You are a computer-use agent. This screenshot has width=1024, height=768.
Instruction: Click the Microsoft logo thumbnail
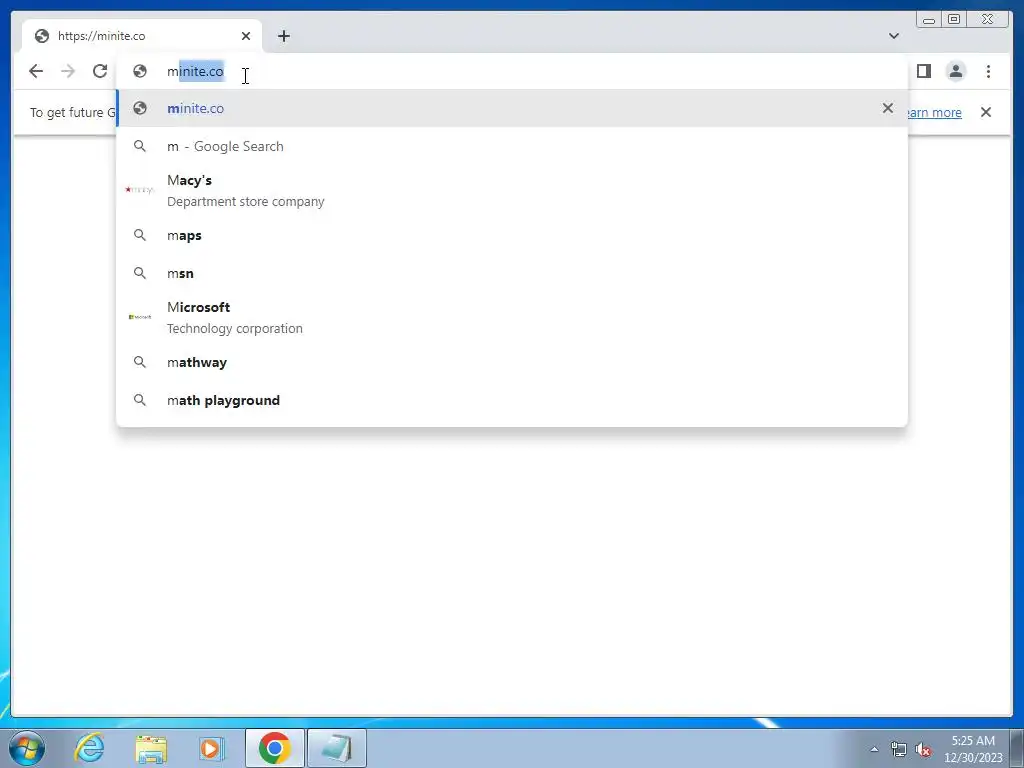pos(140,317)
